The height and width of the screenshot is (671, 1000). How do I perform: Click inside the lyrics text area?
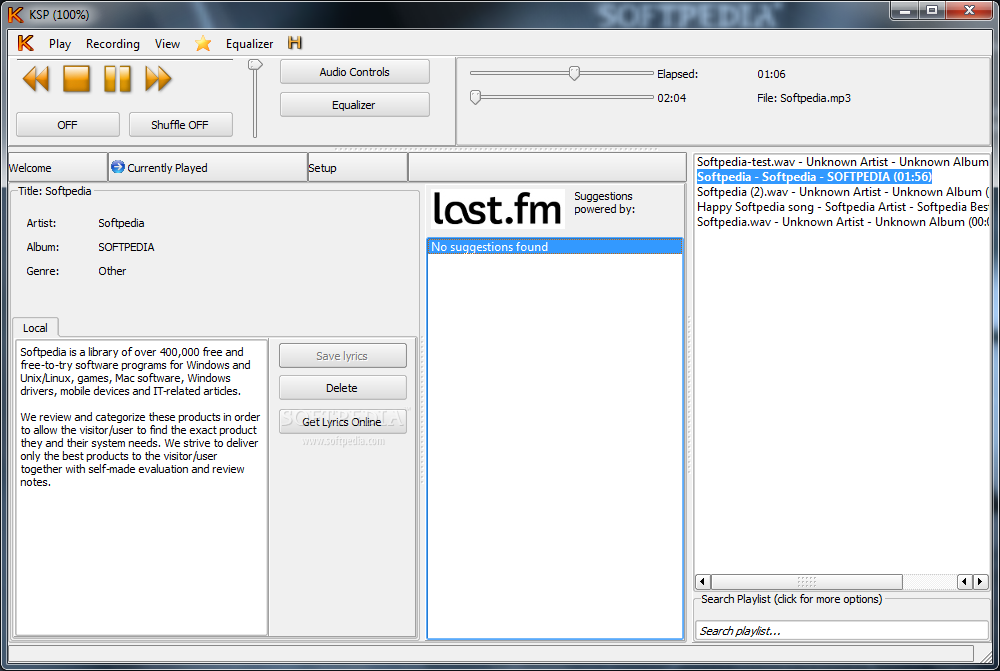142,487
